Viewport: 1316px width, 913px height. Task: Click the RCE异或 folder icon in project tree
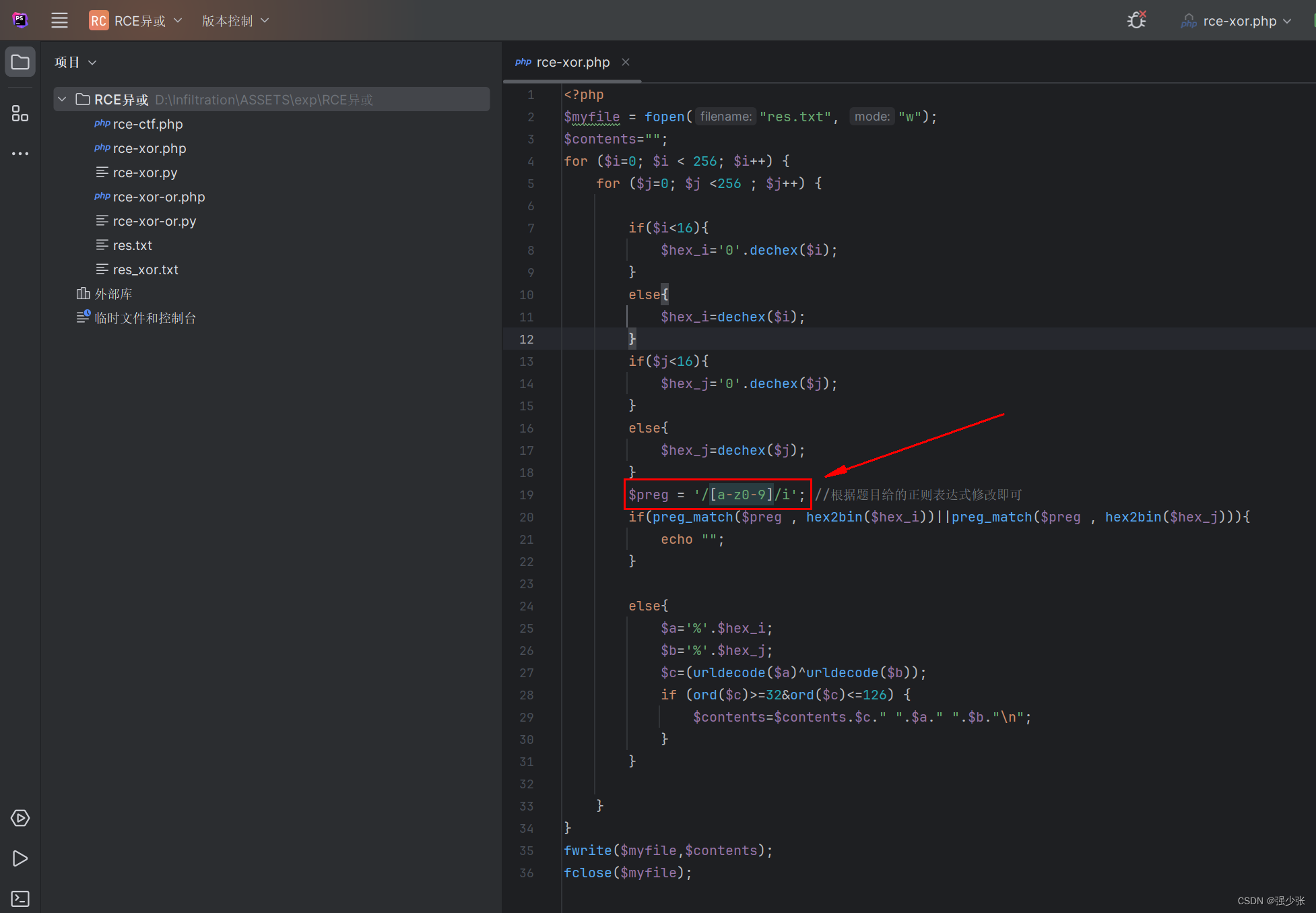[83, 99]
